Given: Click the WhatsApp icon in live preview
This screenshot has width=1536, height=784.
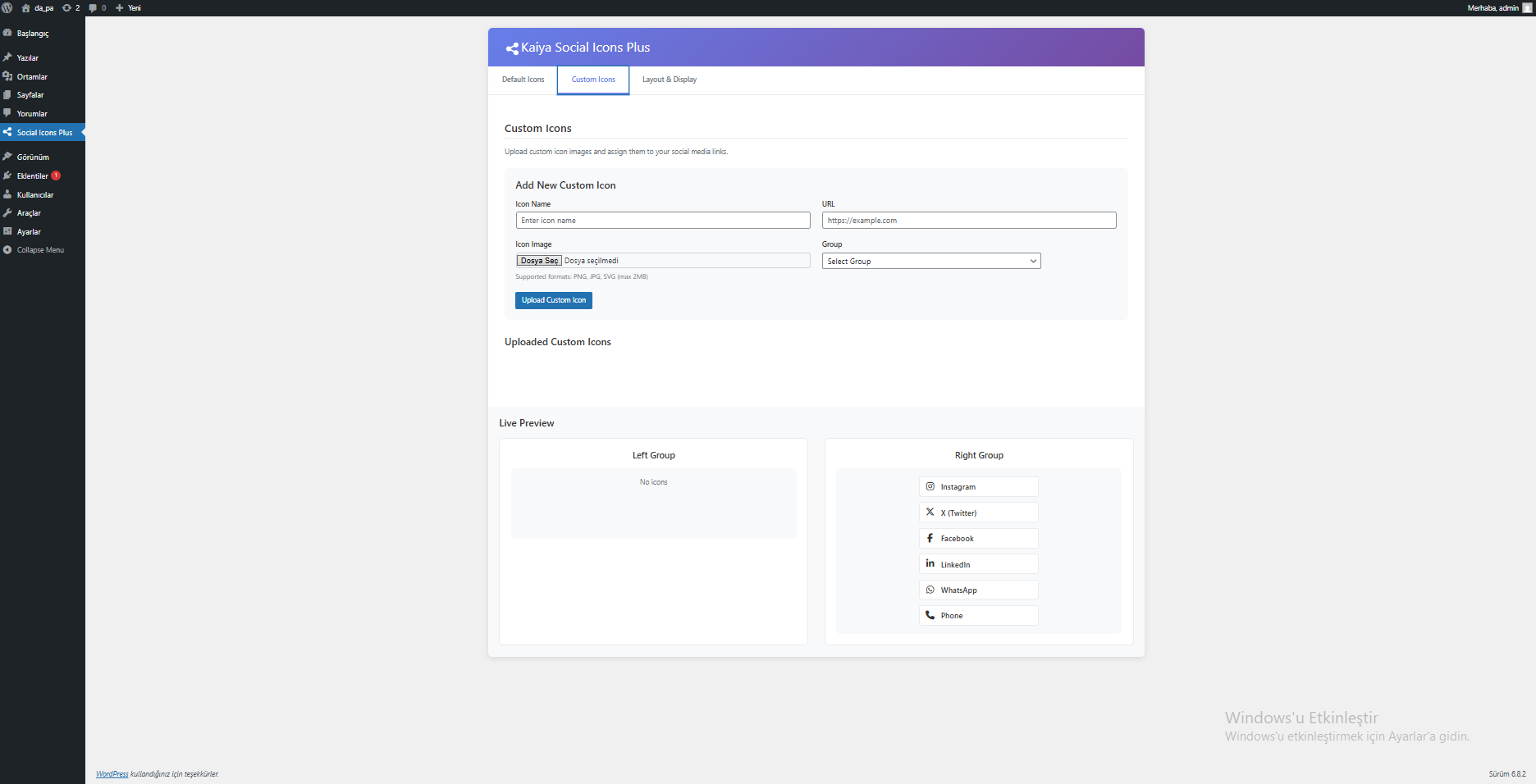Looking at the screenshot, I should coord(930,590).
